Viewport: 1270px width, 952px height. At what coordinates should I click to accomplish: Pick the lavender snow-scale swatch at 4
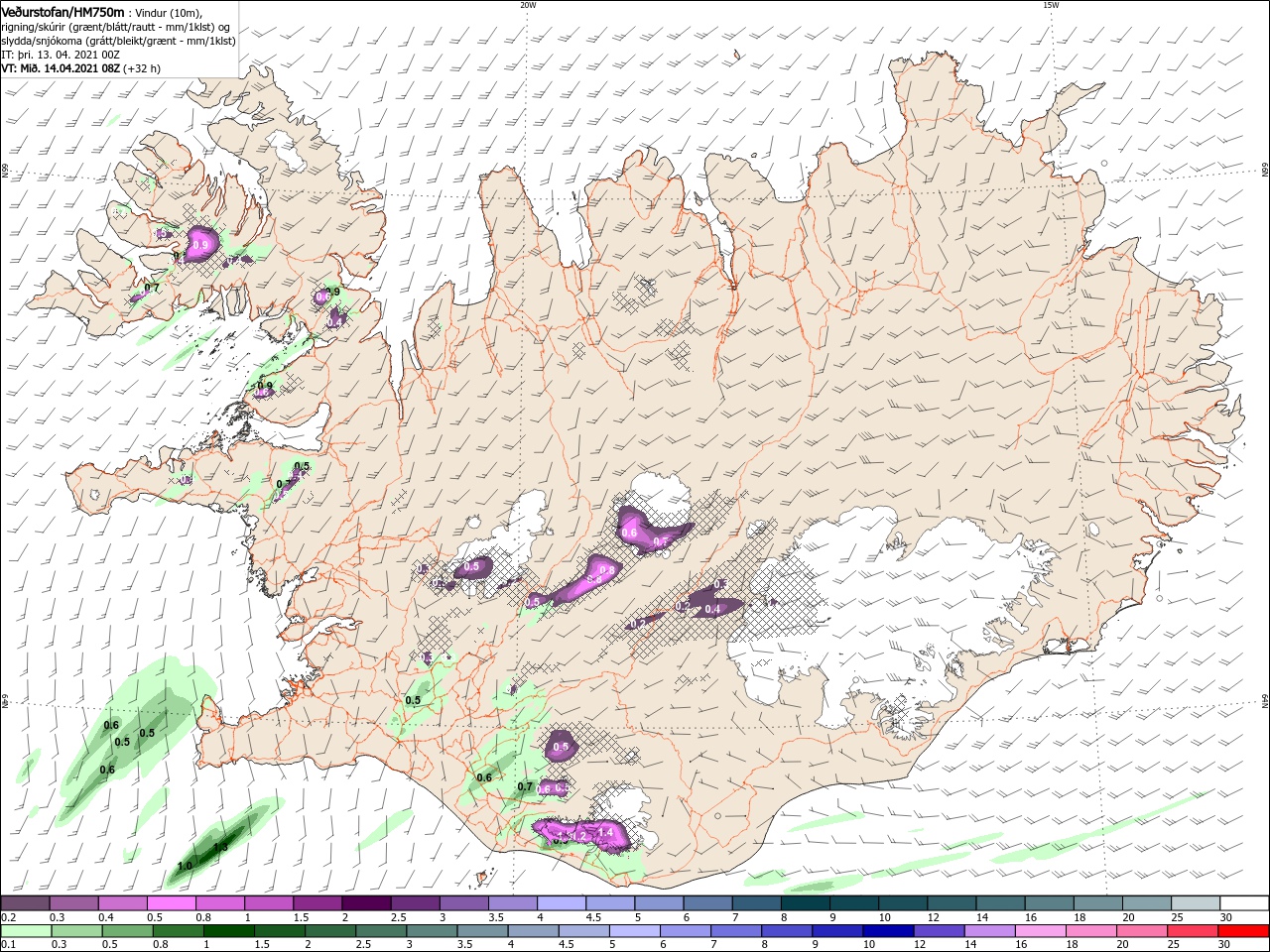tap(562, 903)
